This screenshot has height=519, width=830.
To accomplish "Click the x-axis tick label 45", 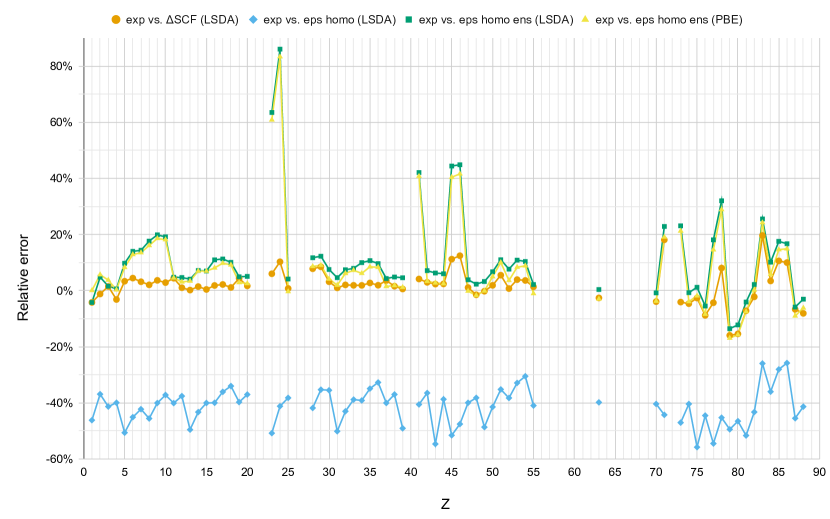I will (x=452, y=472).
